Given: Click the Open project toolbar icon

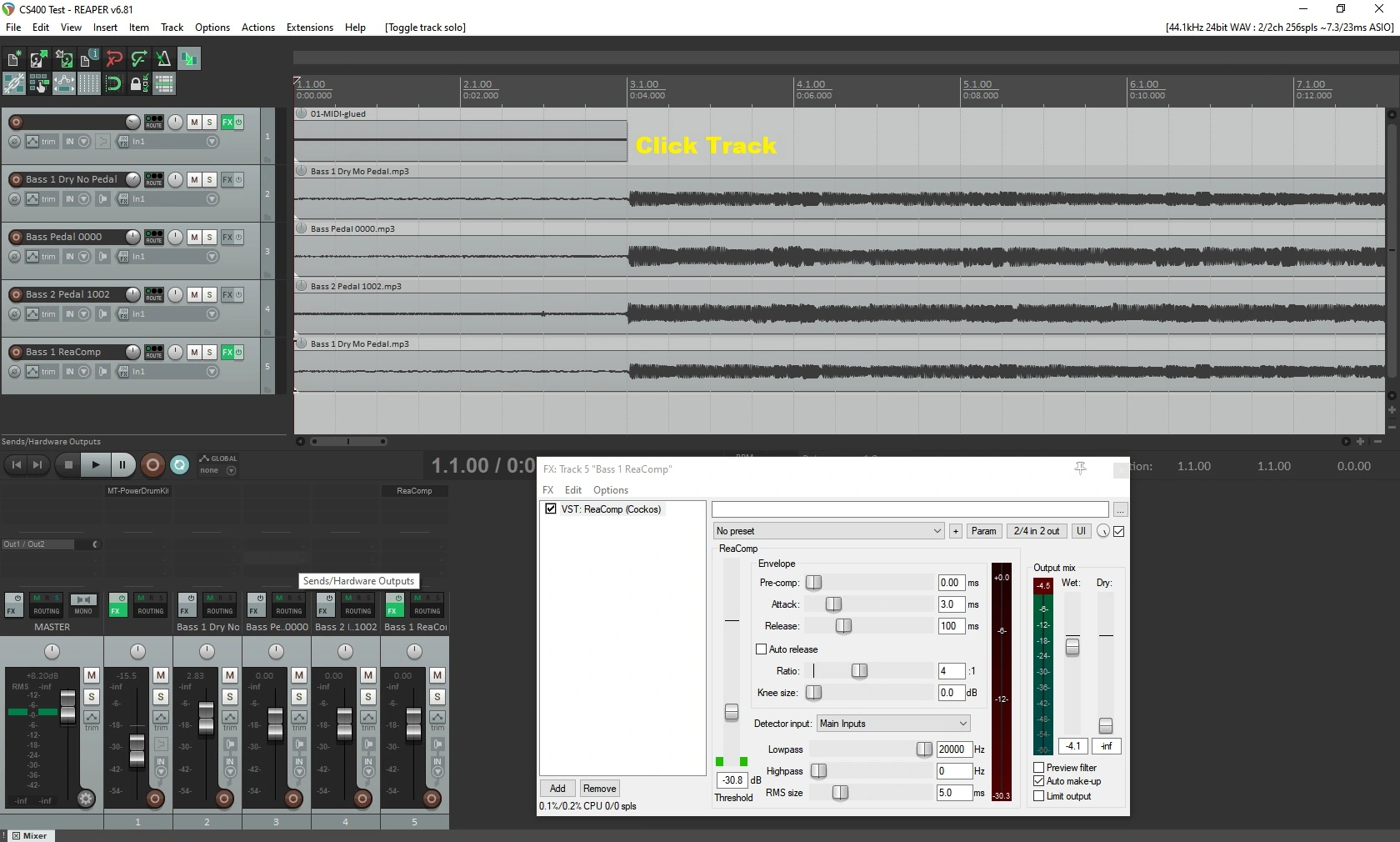Looking at the screenshot, I should pyautogui.click(x=39, y=58).
